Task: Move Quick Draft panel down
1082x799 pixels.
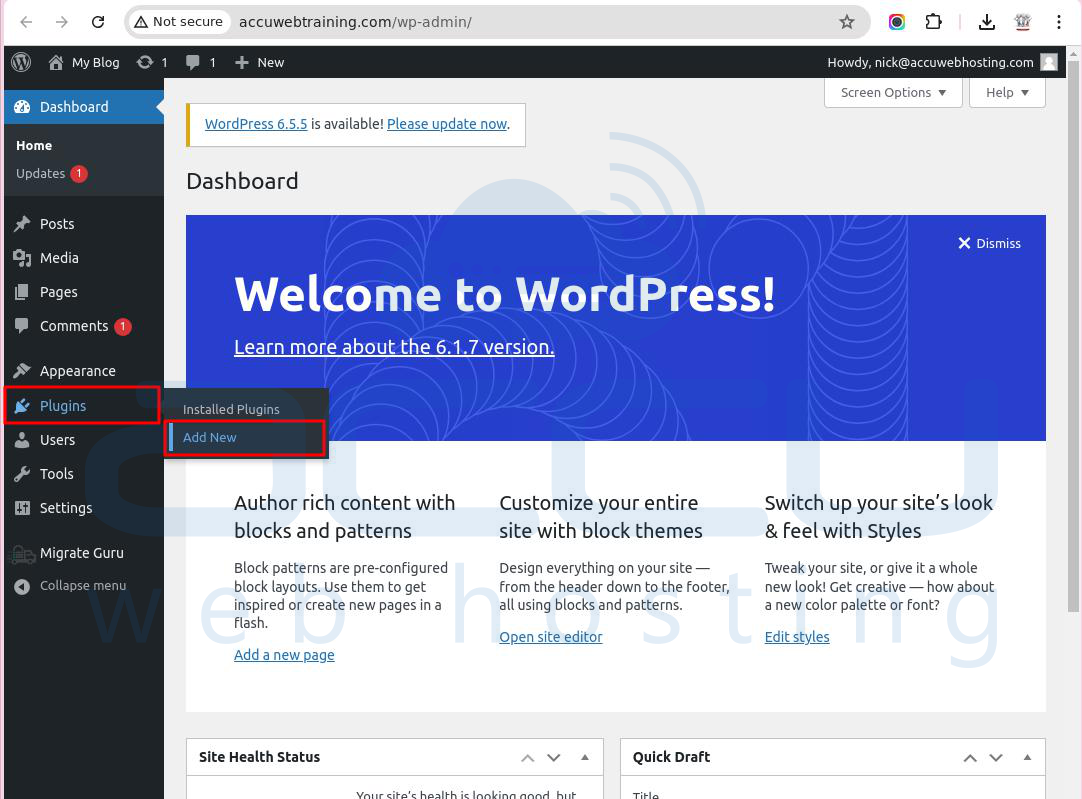Action: (x=996, y=758)
